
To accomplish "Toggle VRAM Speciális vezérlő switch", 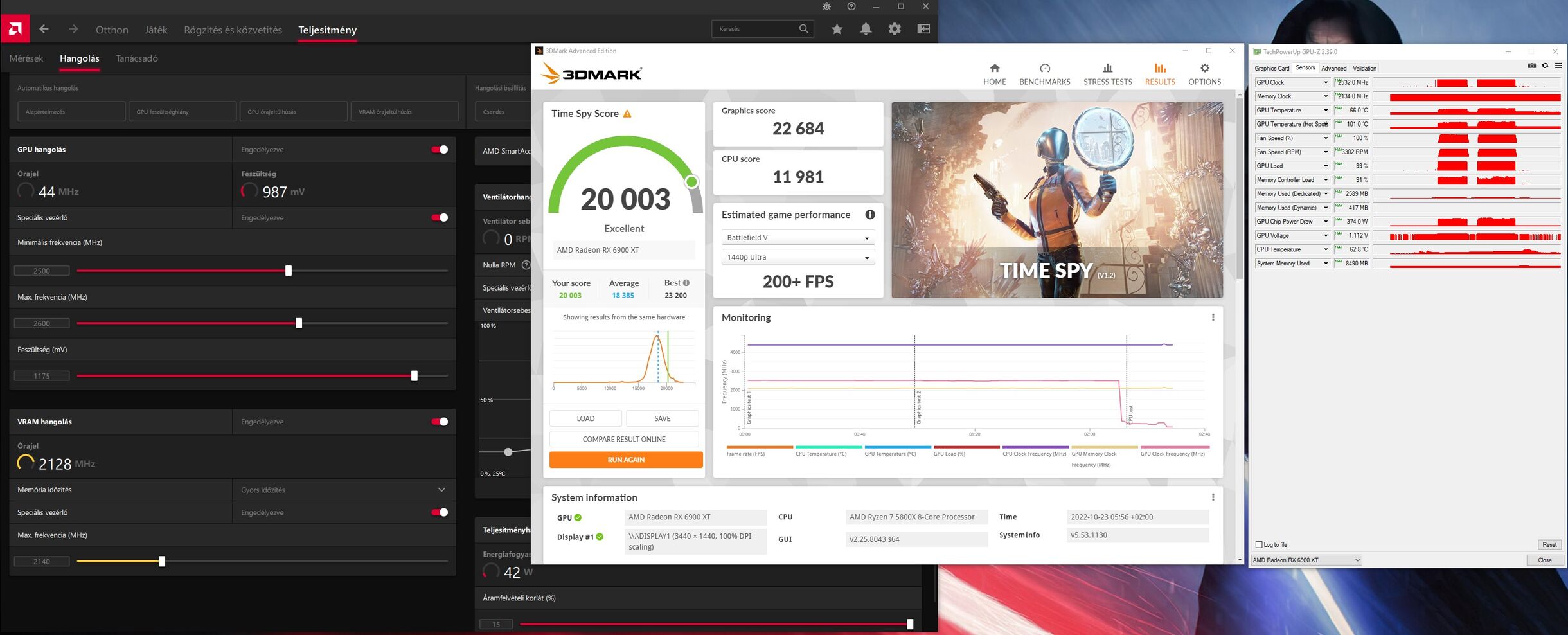I will tap(440, 513).
